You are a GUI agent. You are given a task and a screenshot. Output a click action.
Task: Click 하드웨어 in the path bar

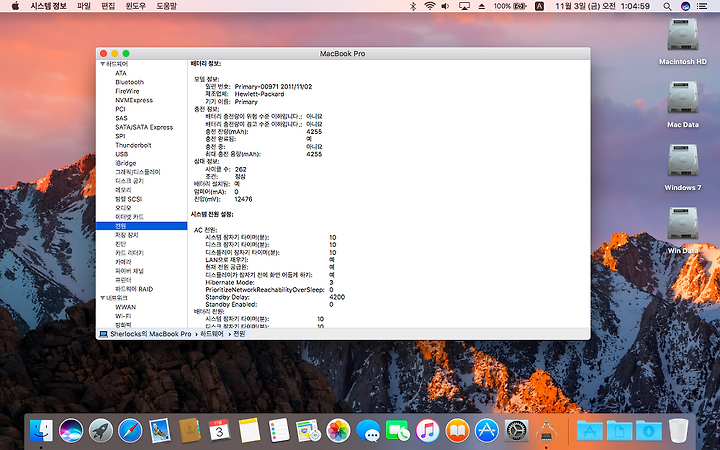(212, 334)
